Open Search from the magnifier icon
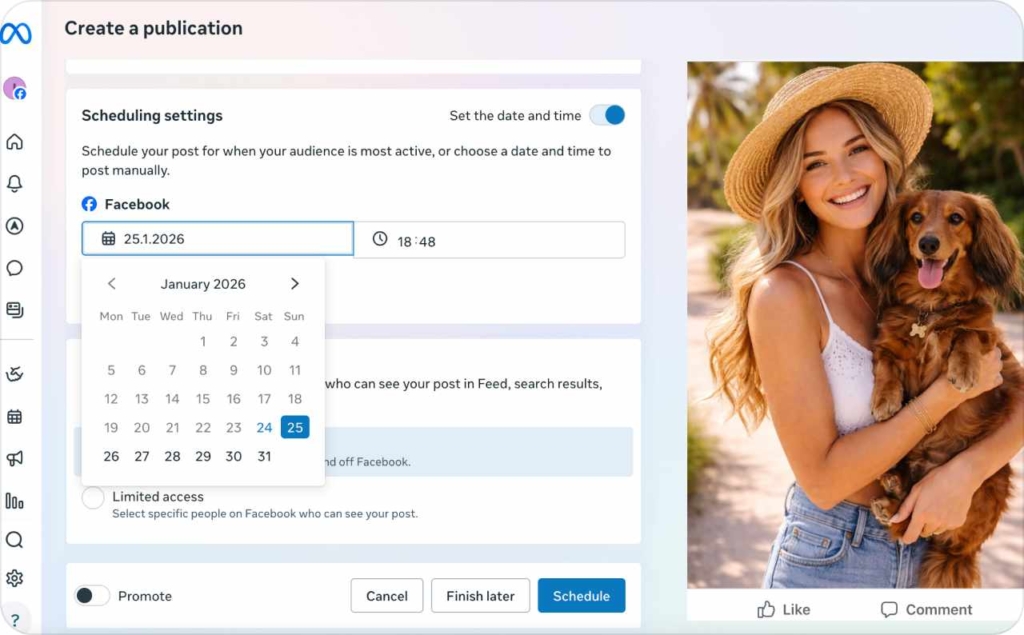Screen dimensions: 1024x635 15,540
